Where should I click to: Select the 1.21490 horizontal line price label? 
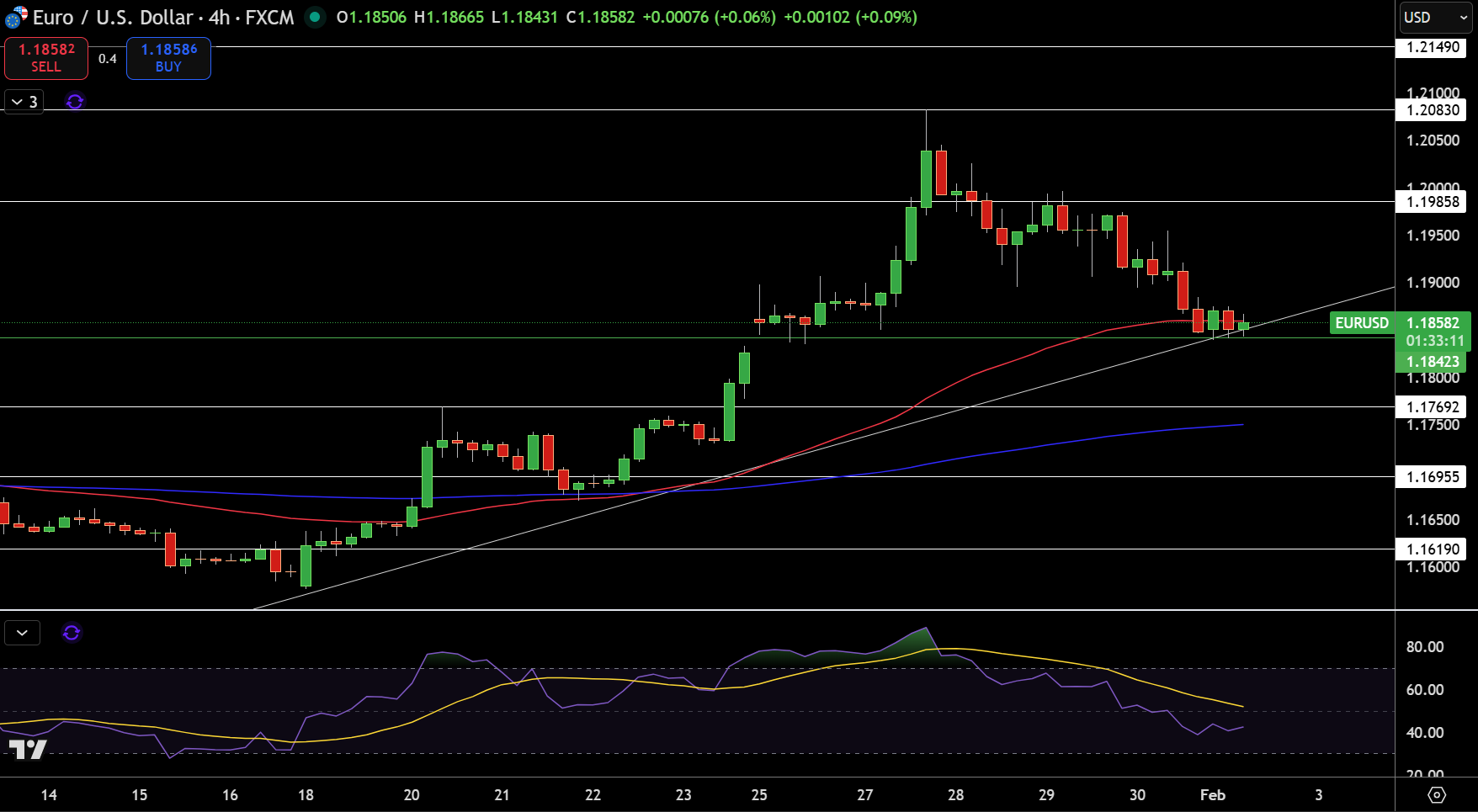coord(1431,47)
